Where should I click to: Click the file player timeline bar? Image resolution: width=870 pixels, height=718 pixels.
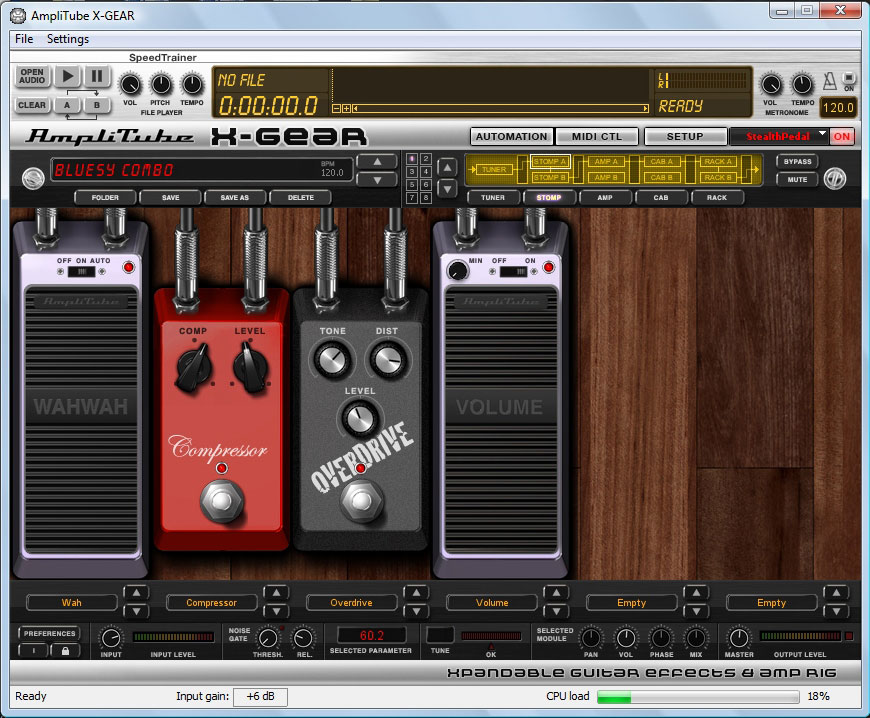click(x=500, y=108)
